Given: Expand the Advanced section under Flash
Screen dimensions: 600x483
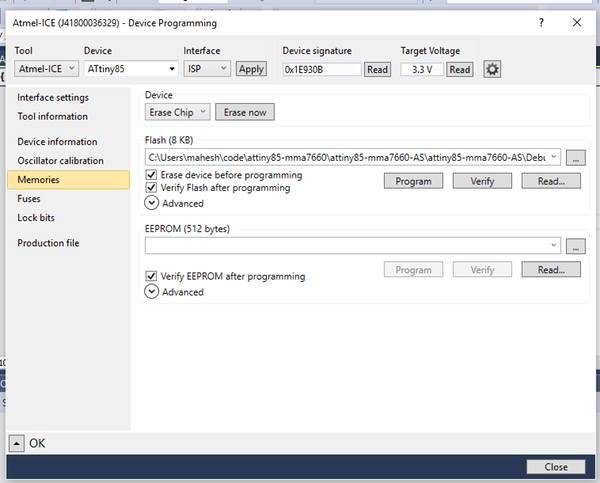Looking at the screenshot, I should coord(152,203).
